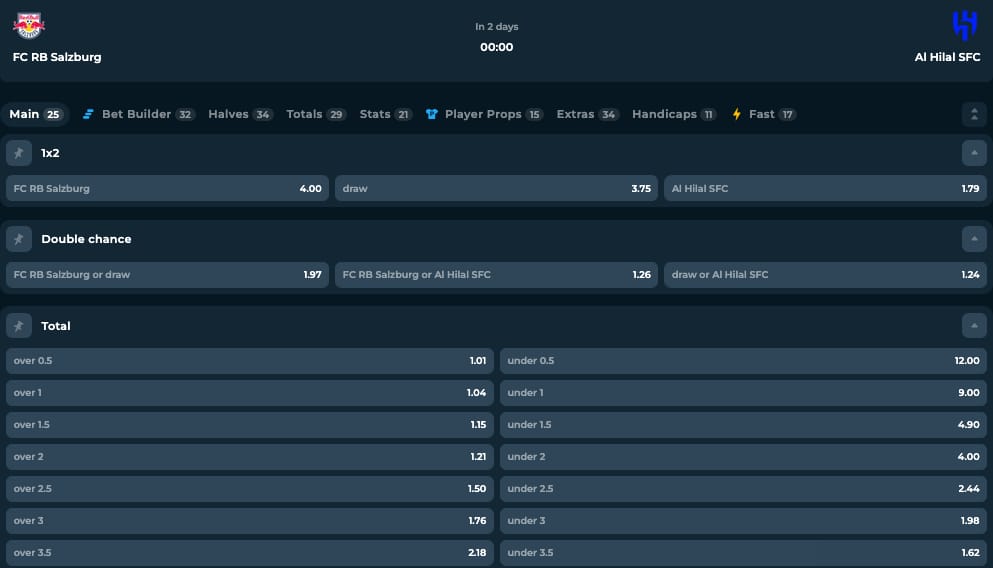Bet on FC RB Salzburg at 4.00
The height and width of the screenshot is (568, 993).
[x=167, y=189]
